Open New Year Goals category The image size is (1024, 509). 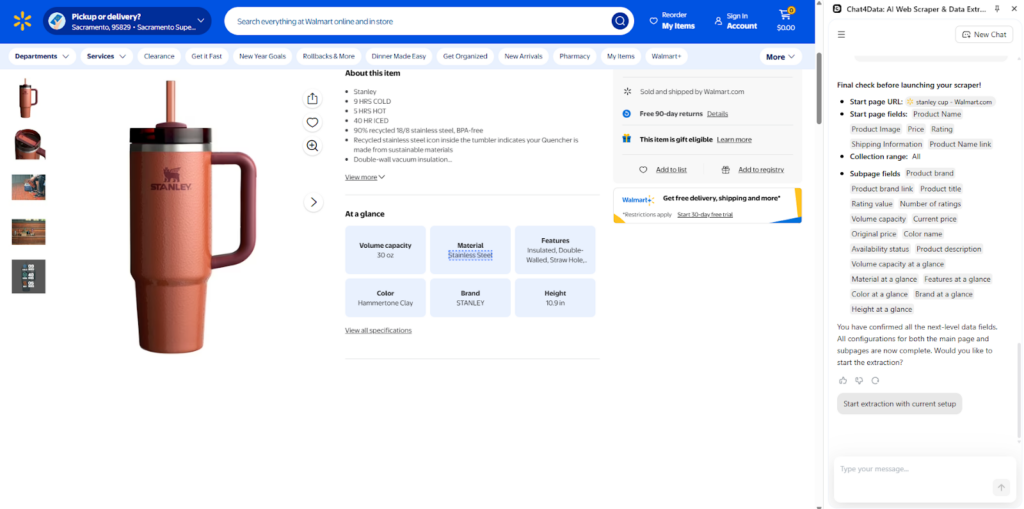pos(263,56)
